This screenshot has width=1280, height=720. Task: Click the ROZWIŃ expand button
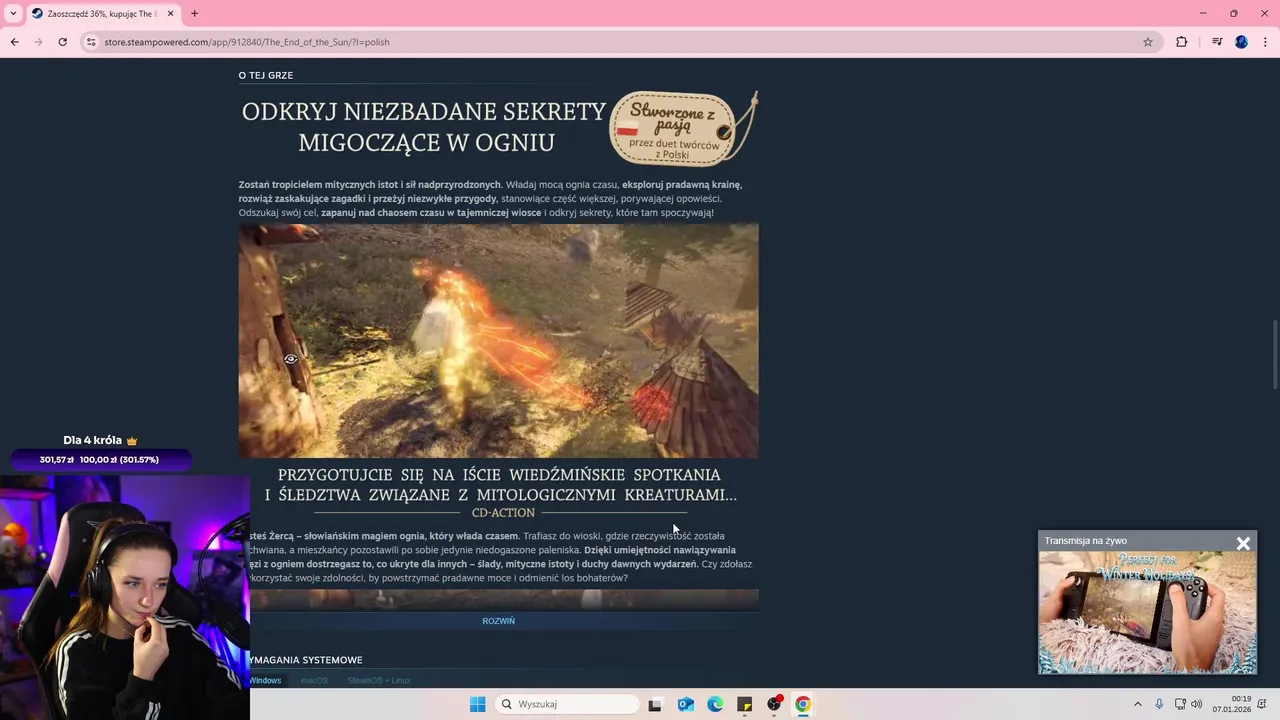click(x=498, y=621)
